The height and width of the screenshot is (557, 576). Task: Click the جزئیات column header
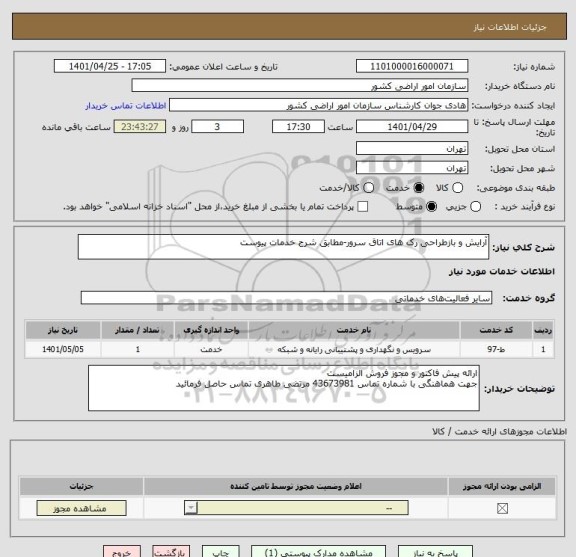[82, 486]
